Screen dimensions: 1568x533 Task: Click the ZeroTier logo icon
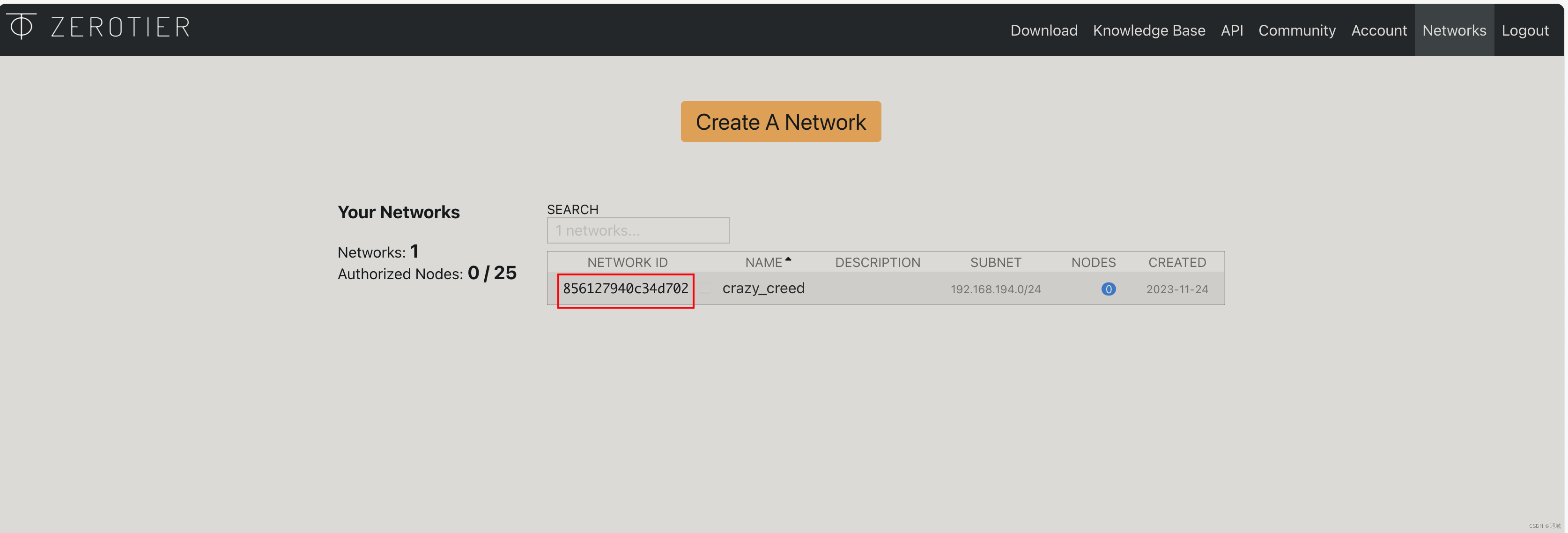coord(22,26)
